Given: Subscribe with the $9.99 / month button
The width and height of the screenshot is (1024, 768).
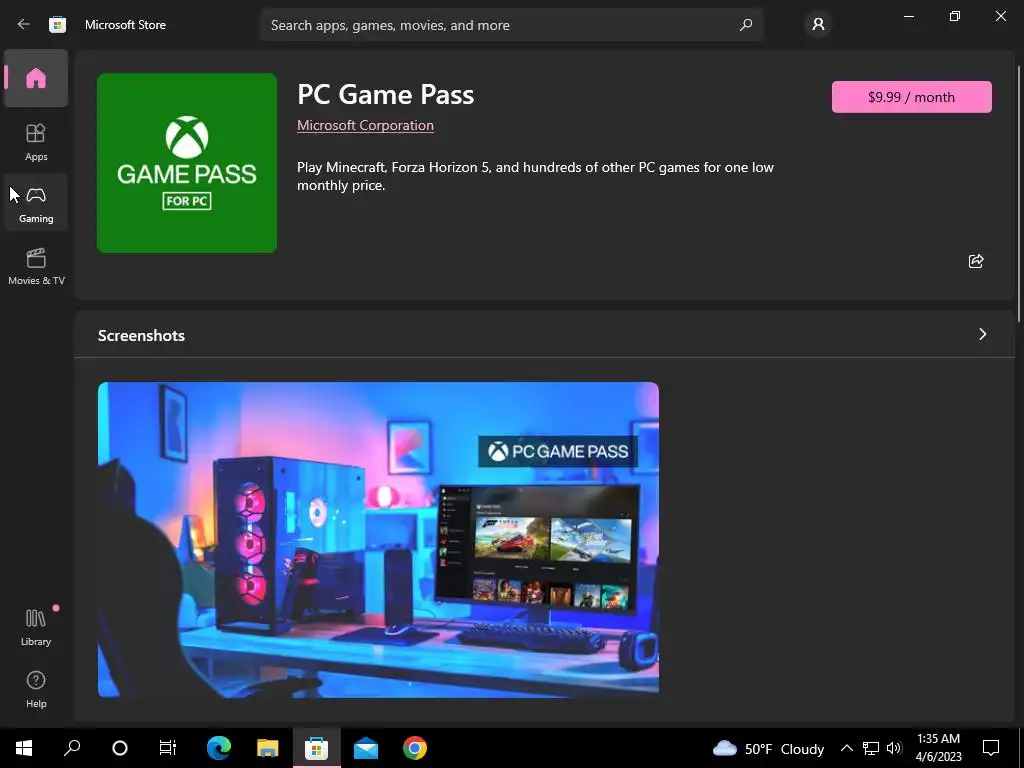Looking at the screenshot, I should pos(911,97).
